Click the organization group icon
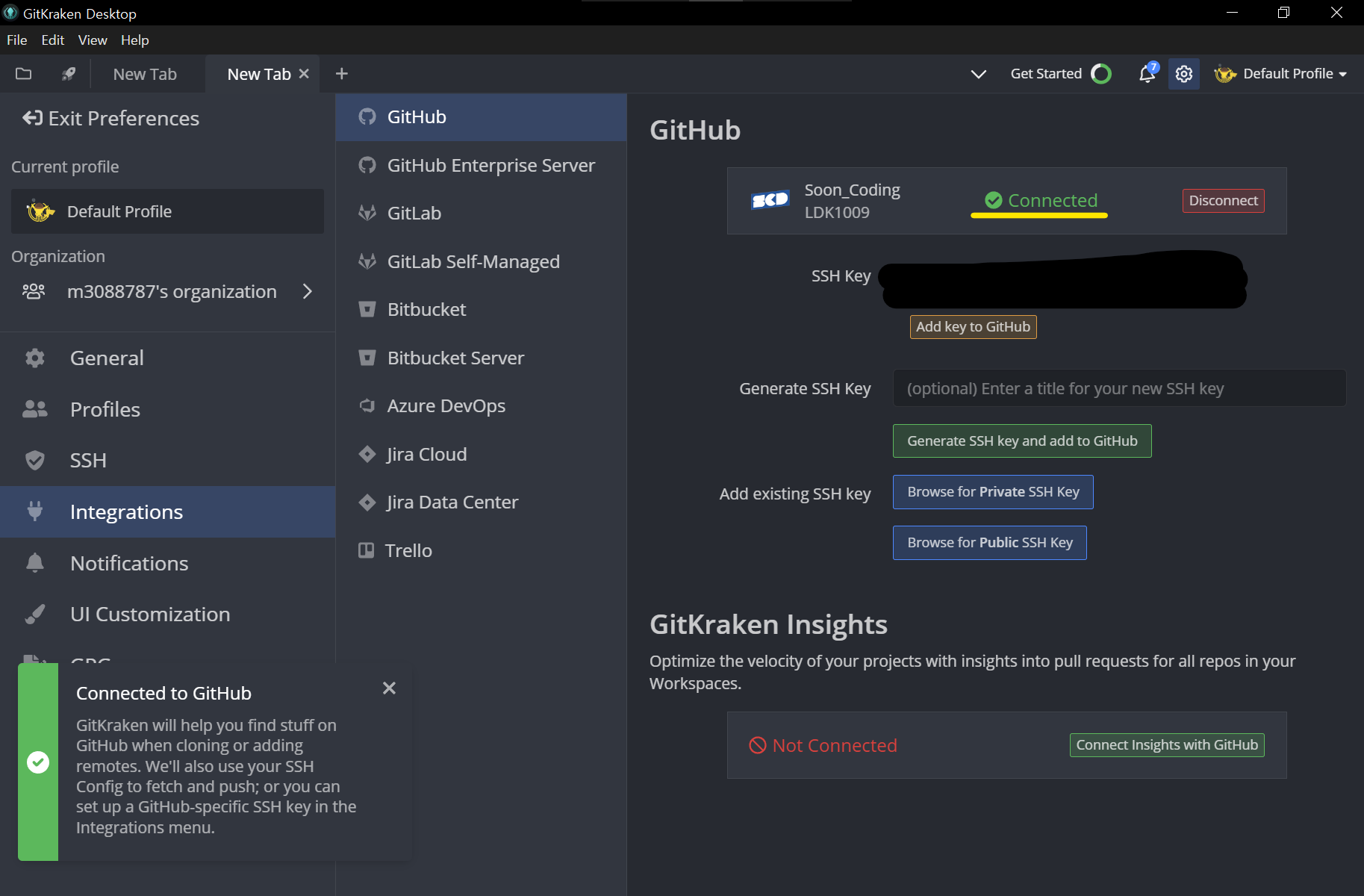 tap(34, 291)
